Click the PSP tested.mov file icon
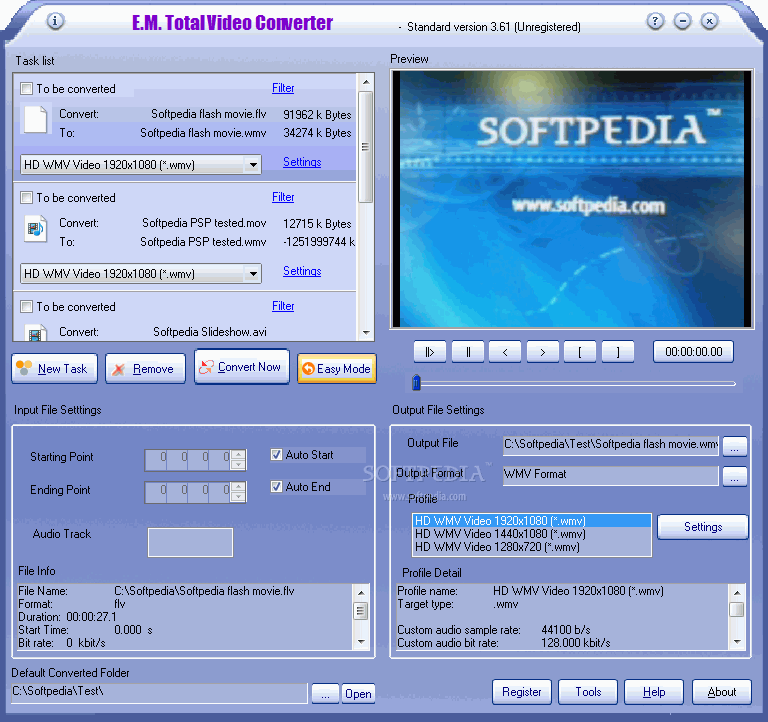Screen dimensions: 768x722 pyautogui.click(x=36, y=229)
